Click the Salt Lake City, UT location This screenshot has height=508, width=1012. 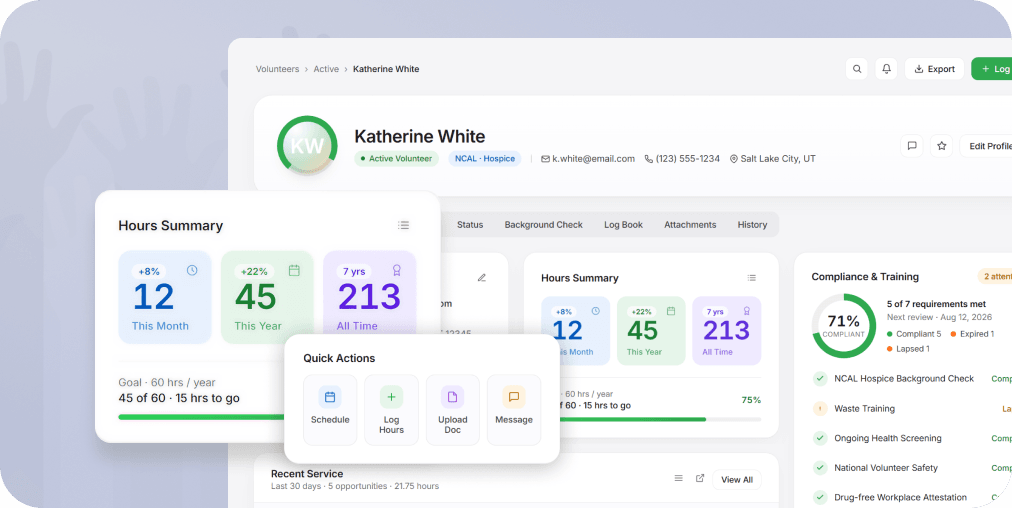pyautogui.click(x=773, y=158)
